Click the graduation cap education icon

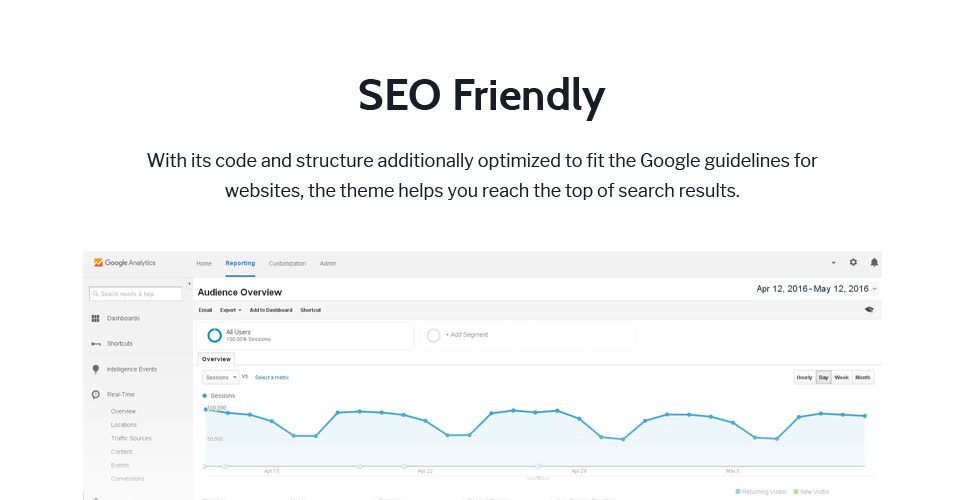[x=869, y=310]
